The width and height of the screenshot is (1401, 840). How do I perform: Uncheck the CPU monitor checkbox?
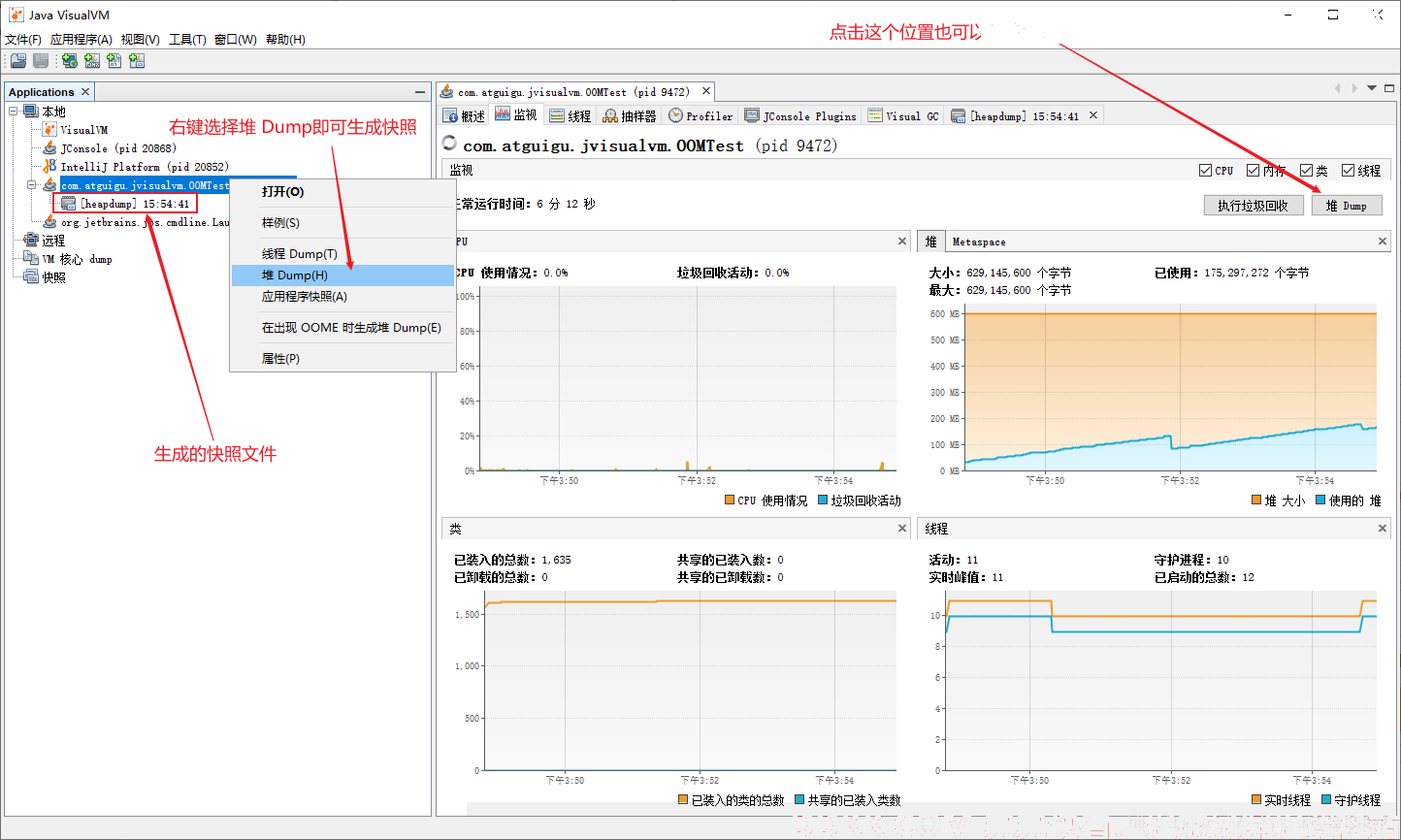[1206, 171]
